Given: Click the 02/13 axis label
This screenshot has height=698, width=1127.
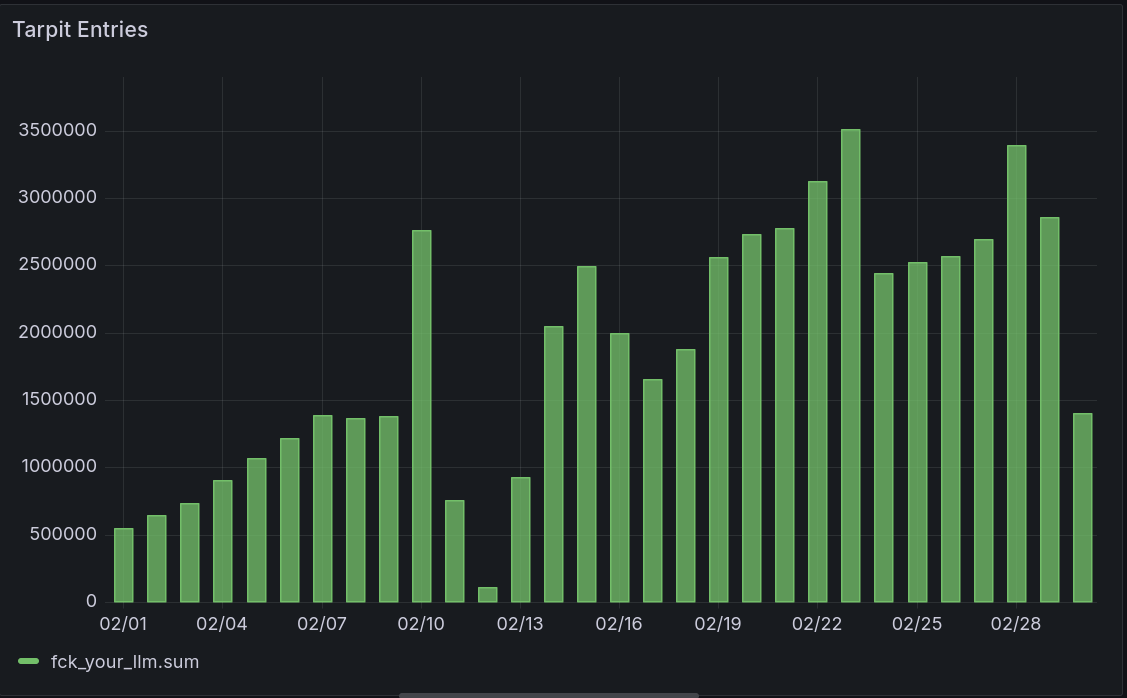Looking at the screenshot, I should point(520,623).
